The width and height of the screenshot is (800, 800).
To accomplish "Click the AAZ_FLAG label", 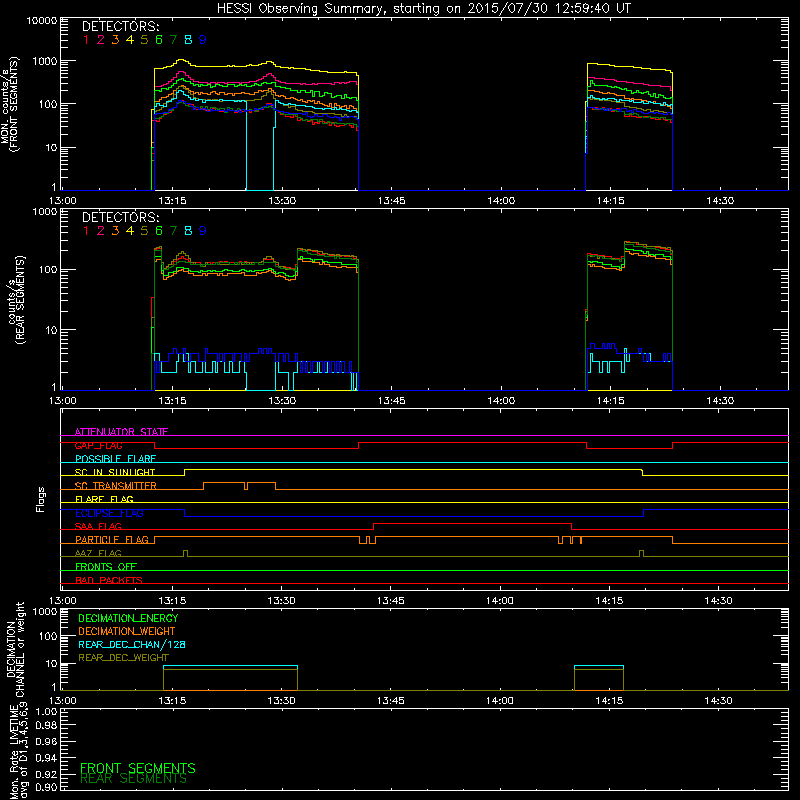I will click(98, 553).
